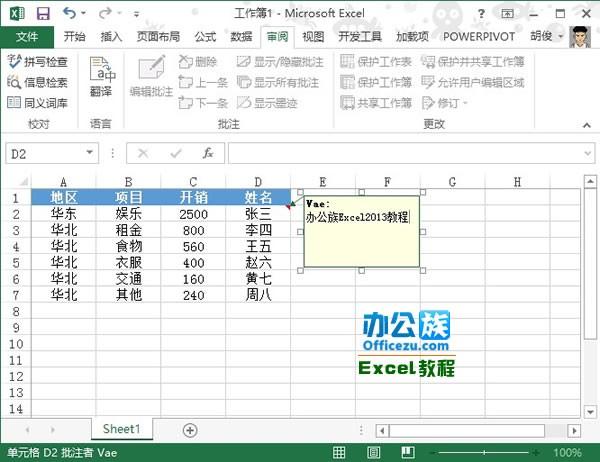Select the Sheet1 sheet tab

(x=122, y=429)
